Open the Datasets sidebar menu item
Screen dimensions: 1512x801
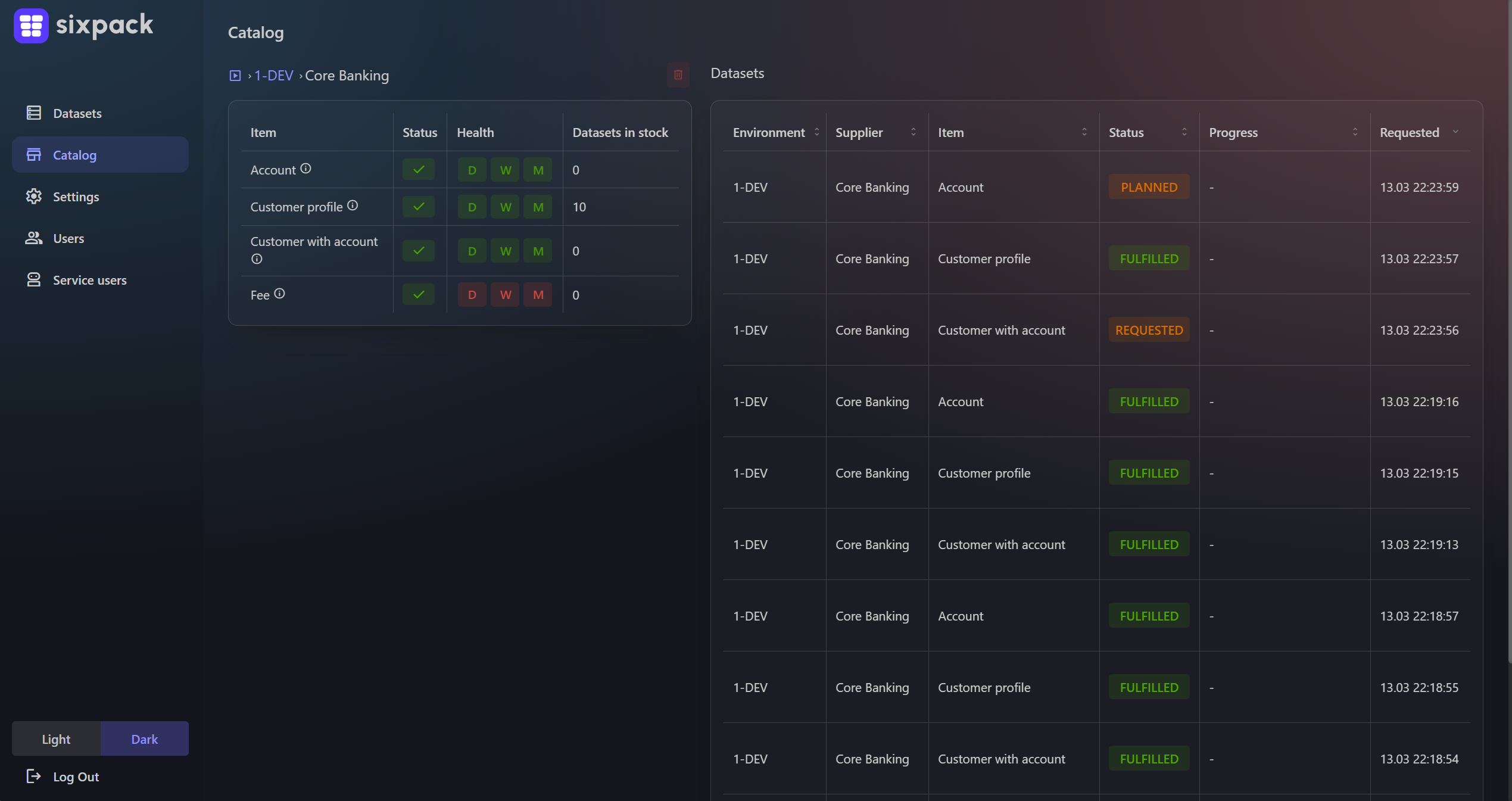(x=77, y=113)
